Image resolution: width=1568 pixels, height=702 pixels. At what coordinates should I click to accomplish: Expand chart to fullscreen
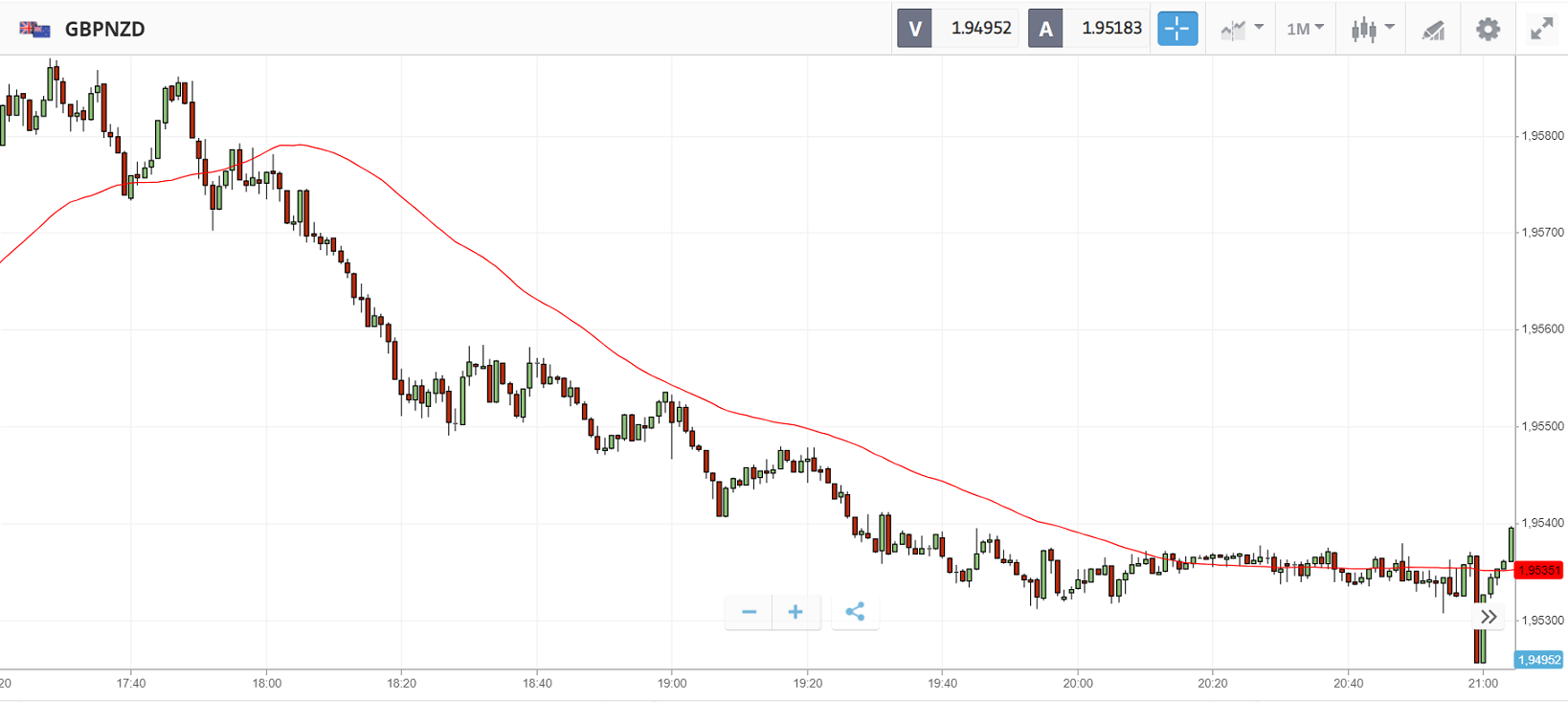point(1541,29)
